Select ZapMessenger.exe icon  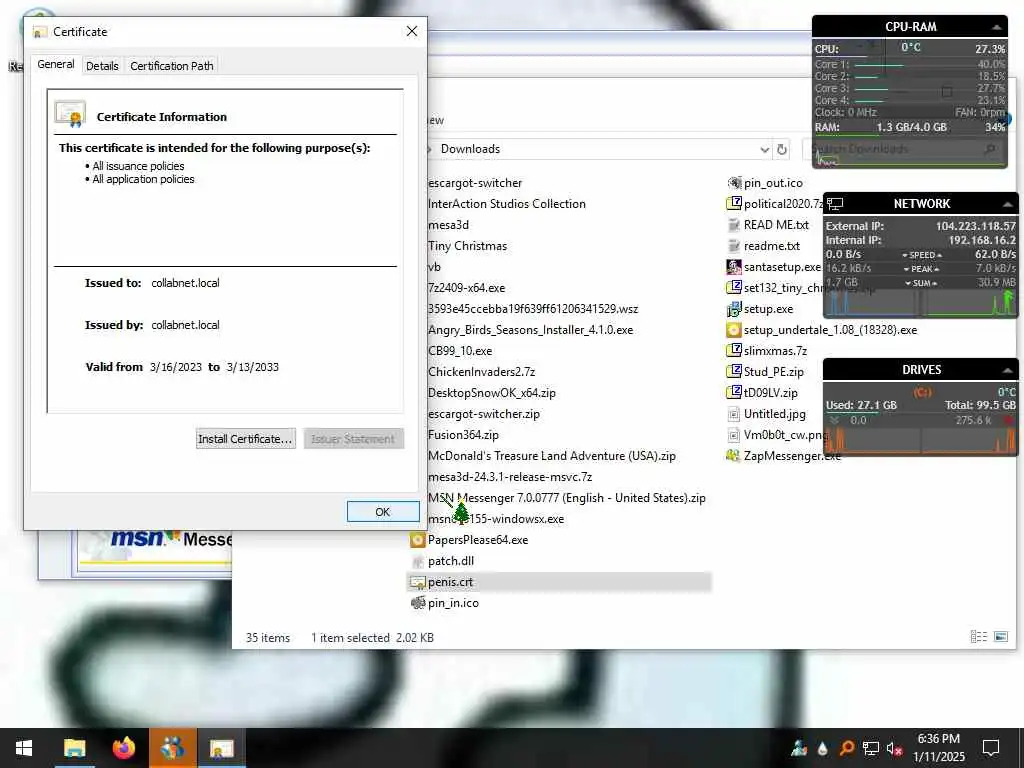[x=734, y=456]
